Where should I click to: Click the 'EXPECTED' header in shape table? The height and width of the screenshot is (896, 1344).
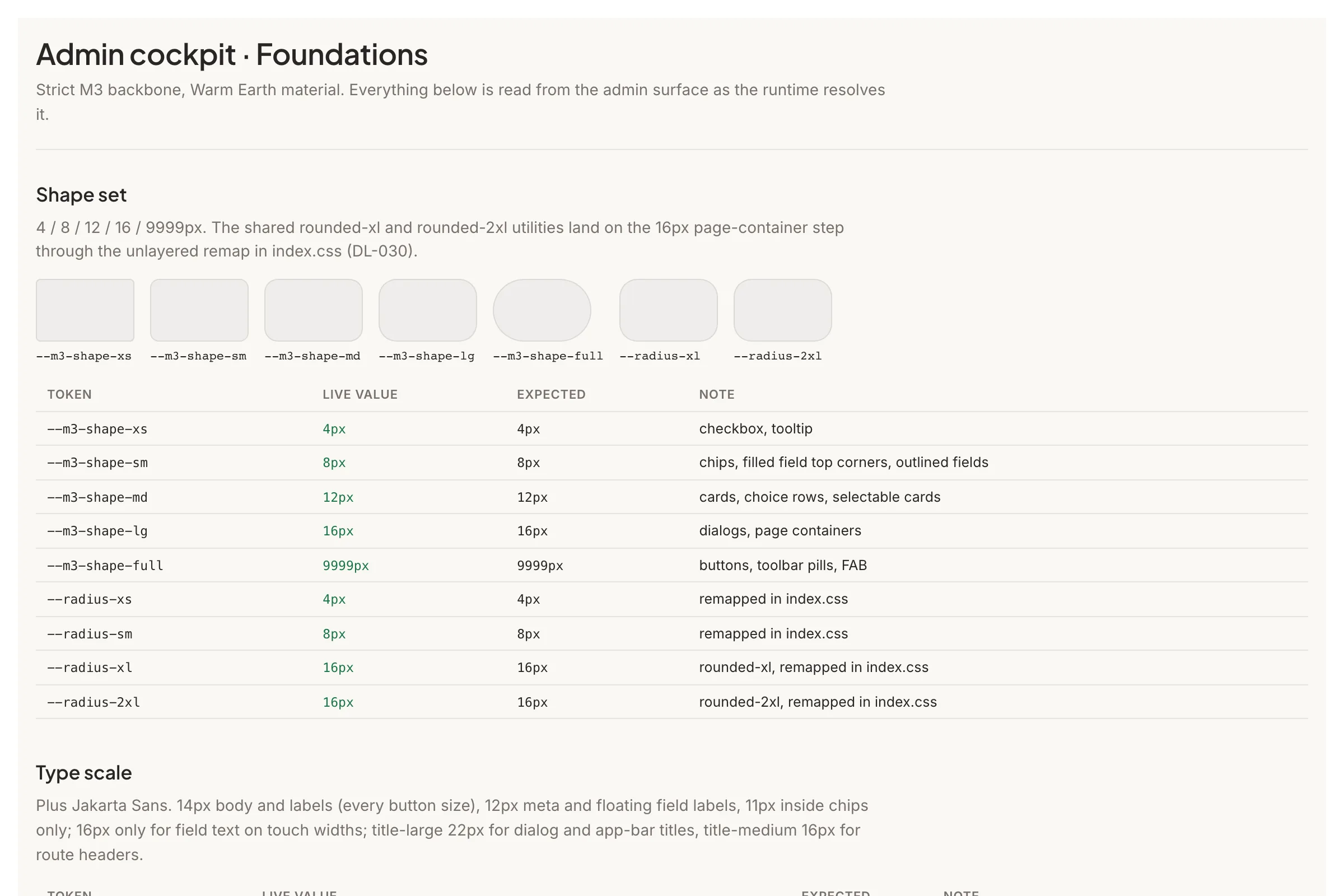click(552, 394)
